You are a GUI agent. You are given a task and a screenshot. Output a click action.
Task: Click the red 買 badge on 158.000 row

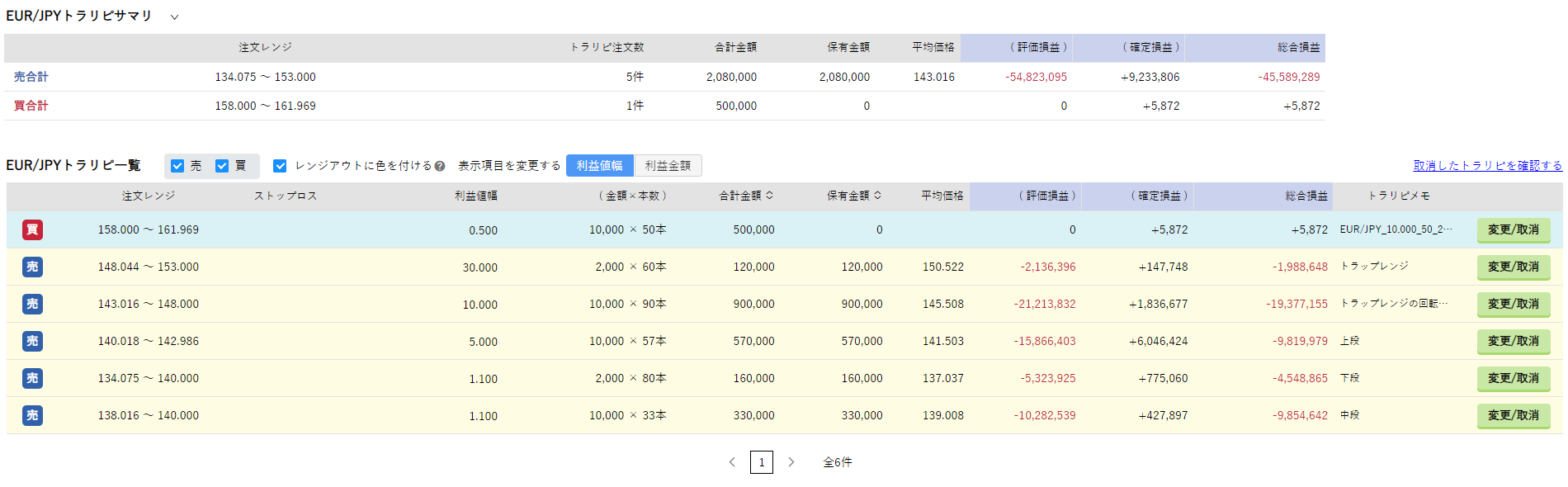[32, 229]
